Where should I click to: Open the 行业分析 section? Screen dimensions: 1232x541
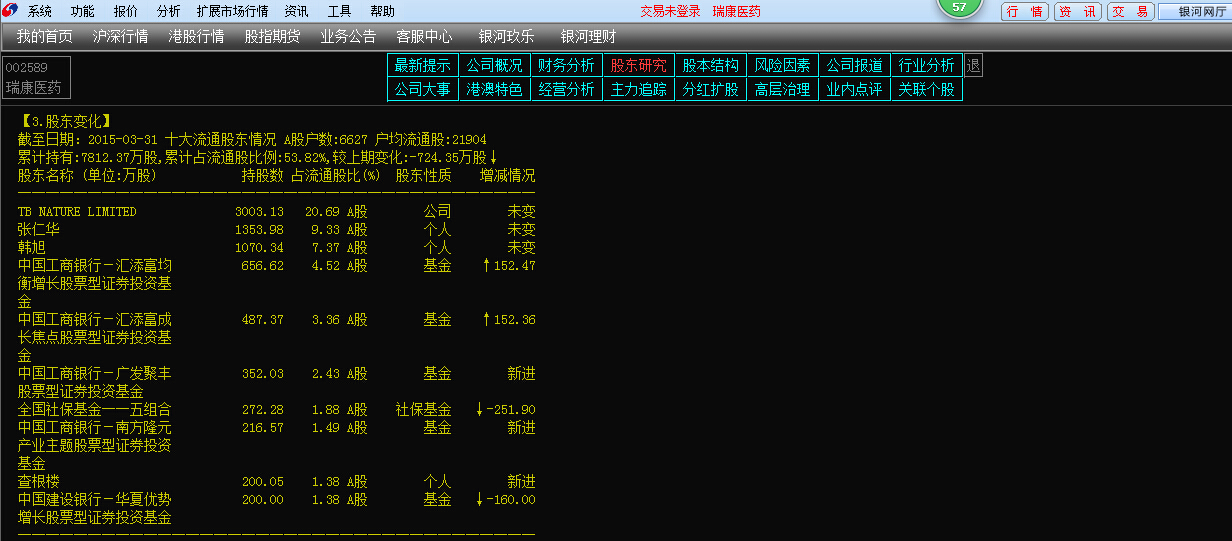[x=927, y=65]
